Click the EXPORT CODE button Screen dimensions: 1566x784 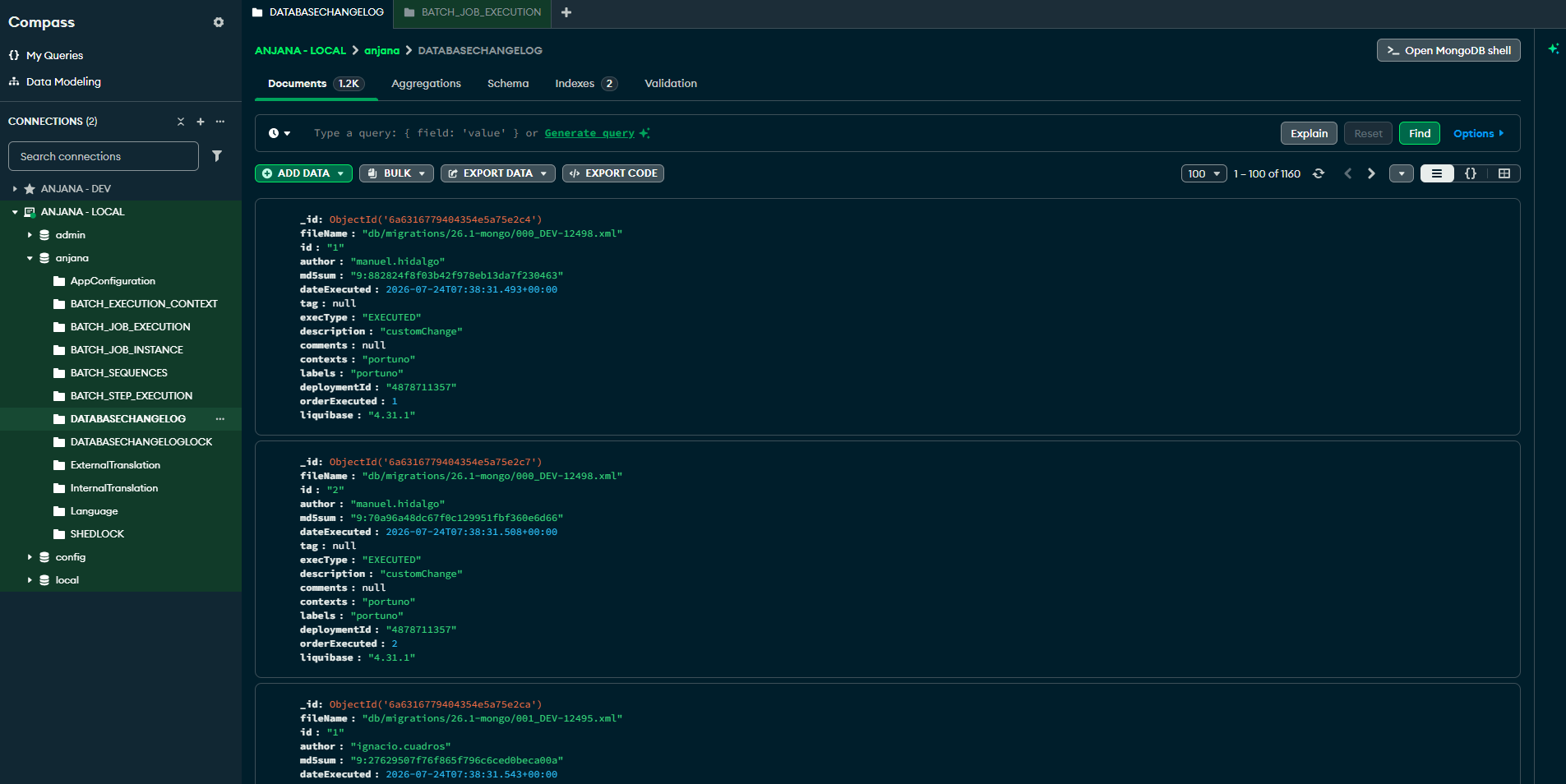613,173
